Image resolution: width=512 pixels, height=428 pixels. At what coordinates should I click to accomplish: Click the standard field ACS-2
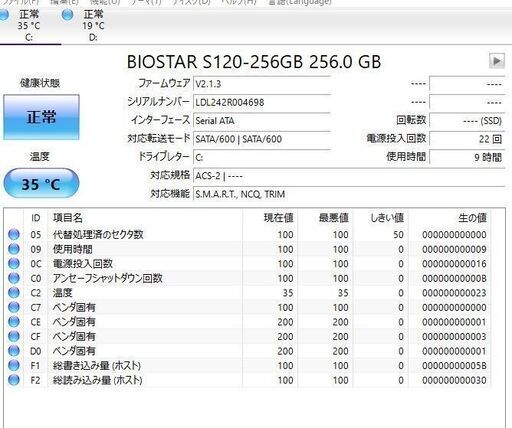coord(349,175)
